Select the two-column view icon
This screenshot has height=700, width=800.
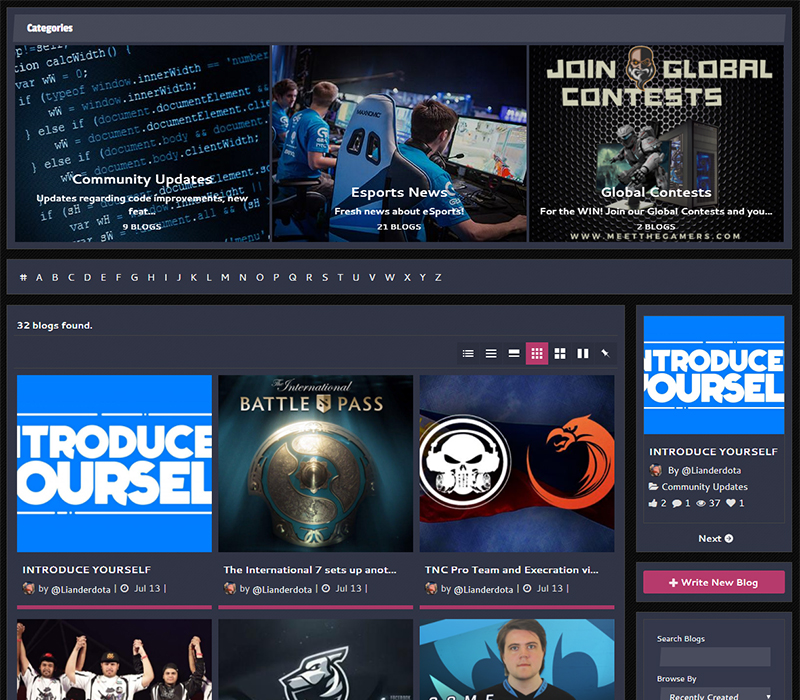pyautogui.click(x=583, y=353)
